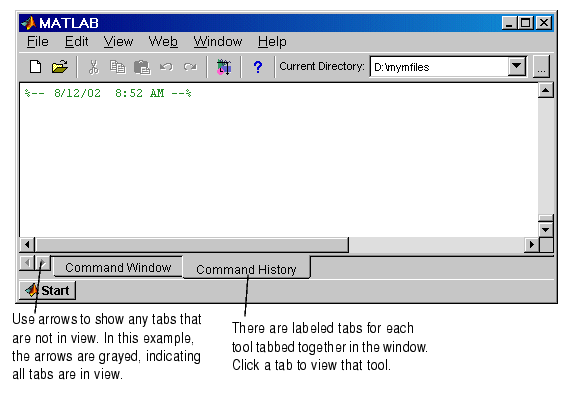Browse for folder using the ellipsis button
Viewport: 564px width, 394px height.
[x=541, y=67]
